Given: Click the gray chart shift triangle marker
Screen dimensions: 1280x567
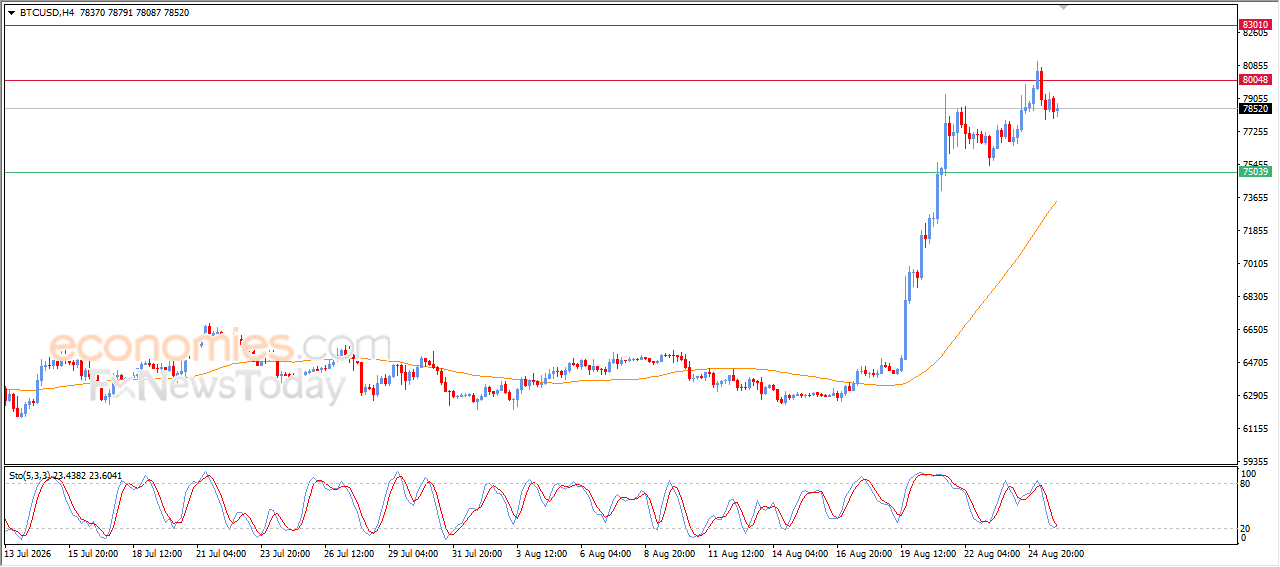Looking at the screenshot, I should point(1065,6).
